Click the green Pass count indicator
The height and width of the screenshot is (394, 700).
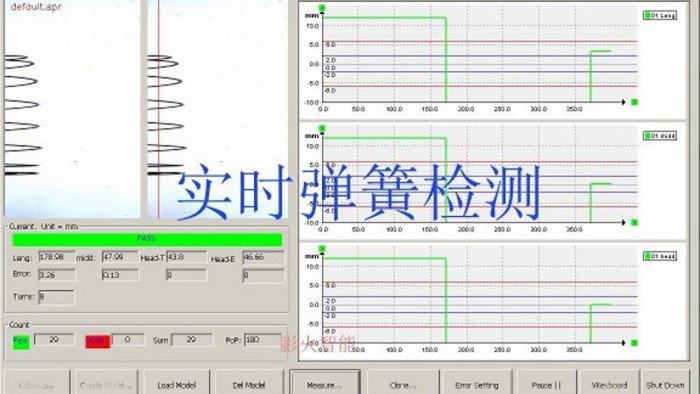(21, 341)
